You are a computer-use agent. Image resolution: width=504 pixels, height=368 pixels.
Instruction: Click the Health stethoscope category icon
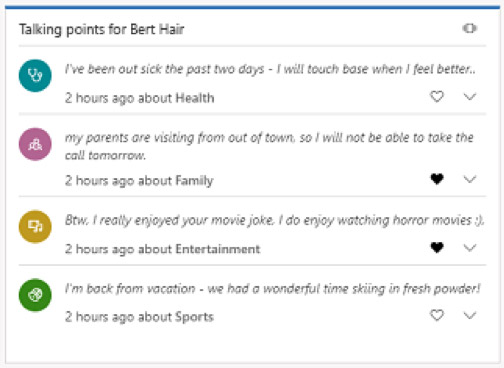[35, 76]
